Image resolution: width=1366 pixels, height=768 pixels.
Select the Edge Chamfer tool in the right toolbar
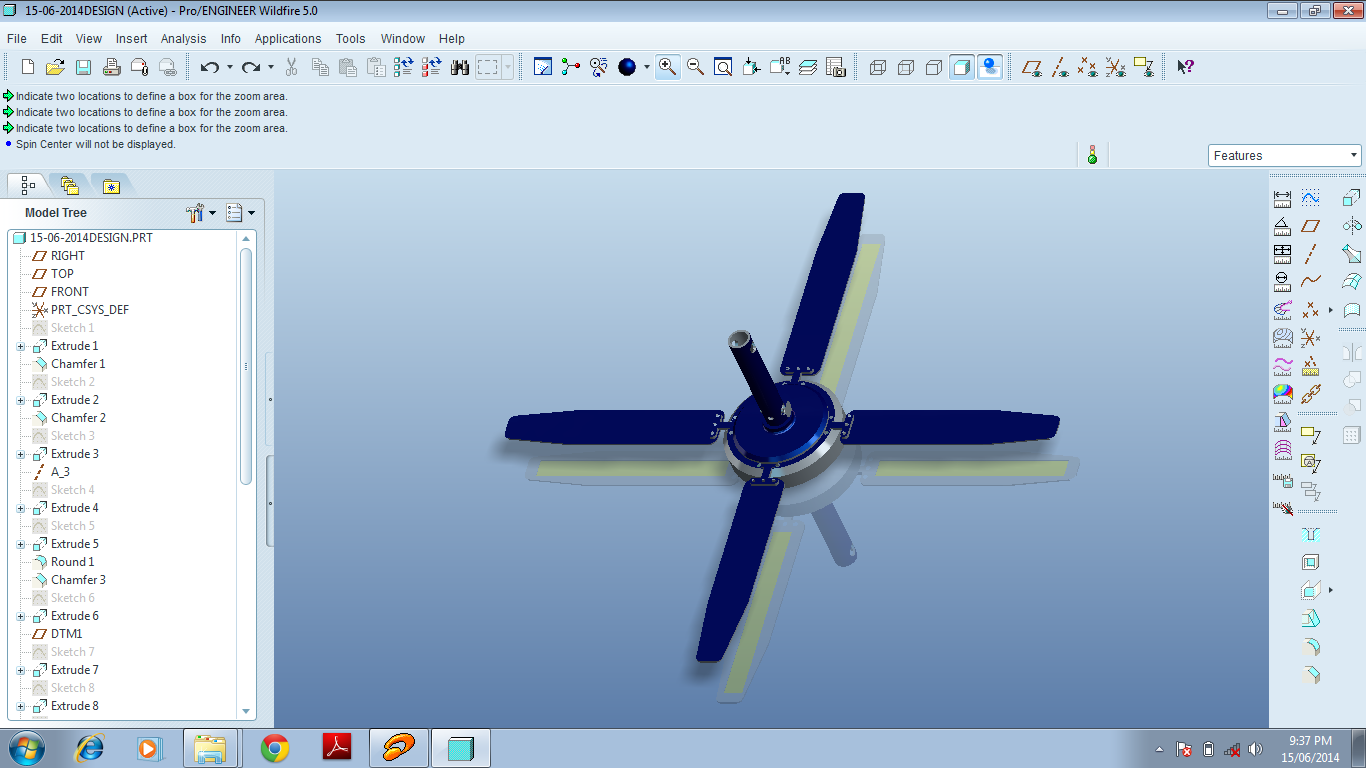[x=1311, y=675]
